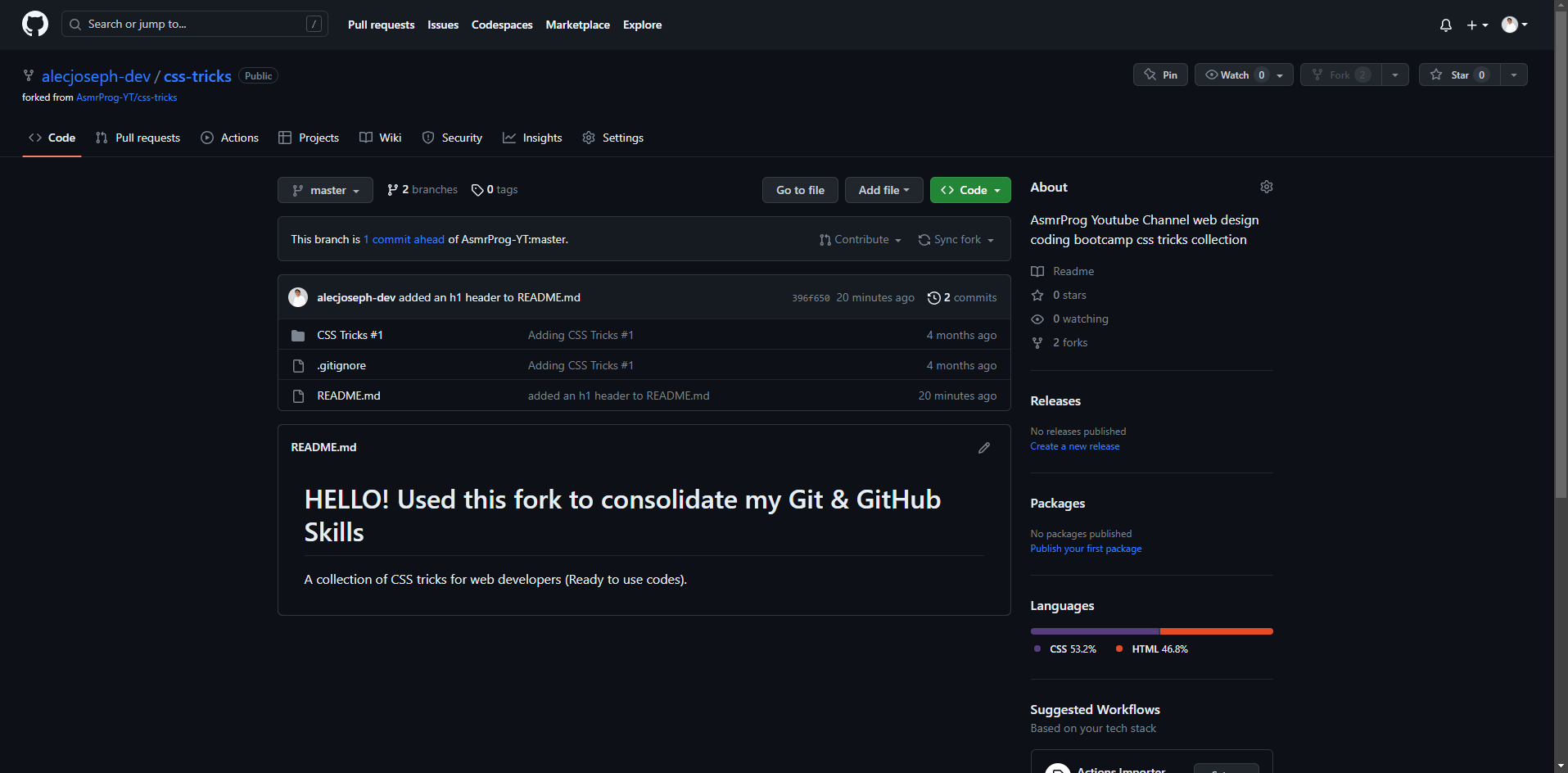Screen dimensions: 1568x773
Task: Open the AsmrProg-YT/css-tricks upstream link
Action: pos(127,97)
